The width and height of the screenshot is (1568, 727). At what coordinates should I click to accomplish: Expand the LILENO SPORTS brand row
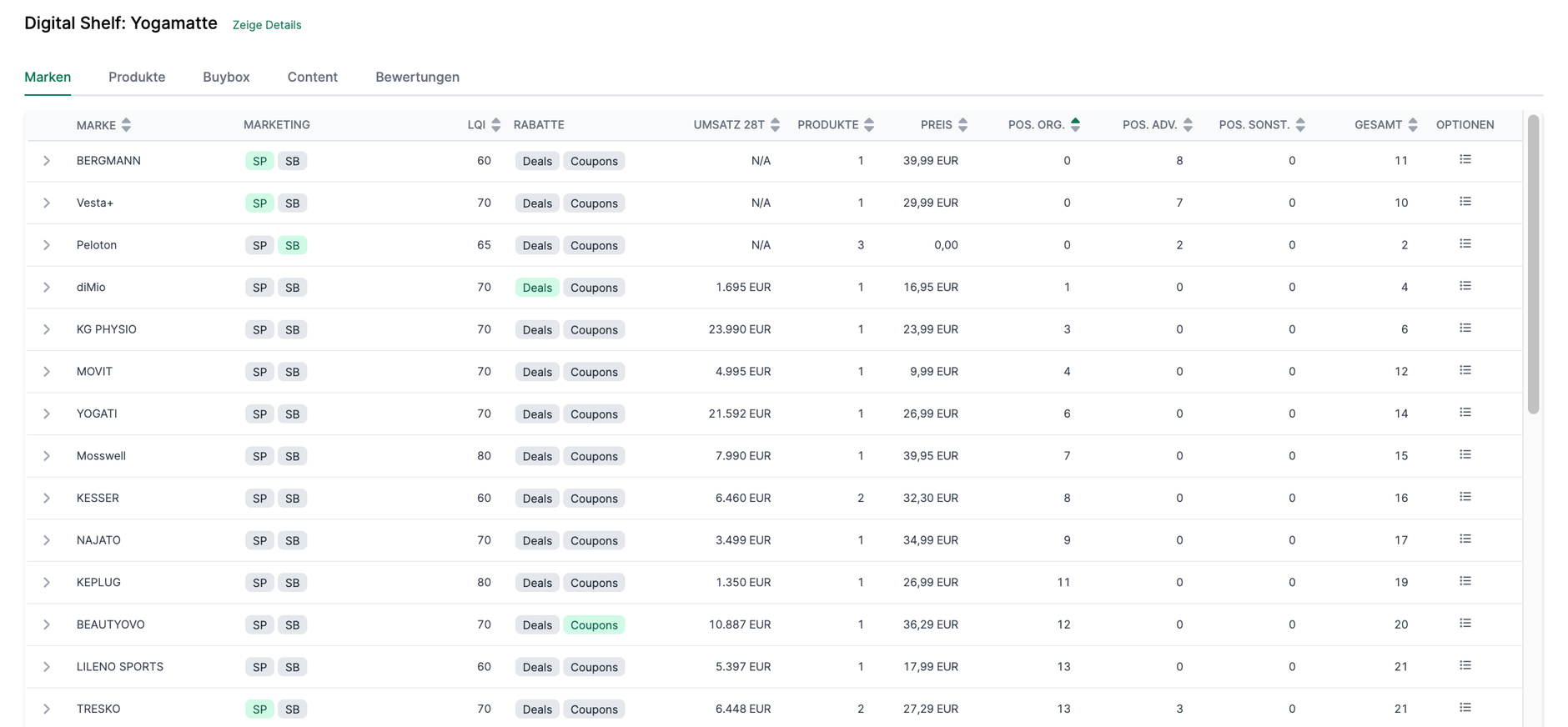point(47,667)
